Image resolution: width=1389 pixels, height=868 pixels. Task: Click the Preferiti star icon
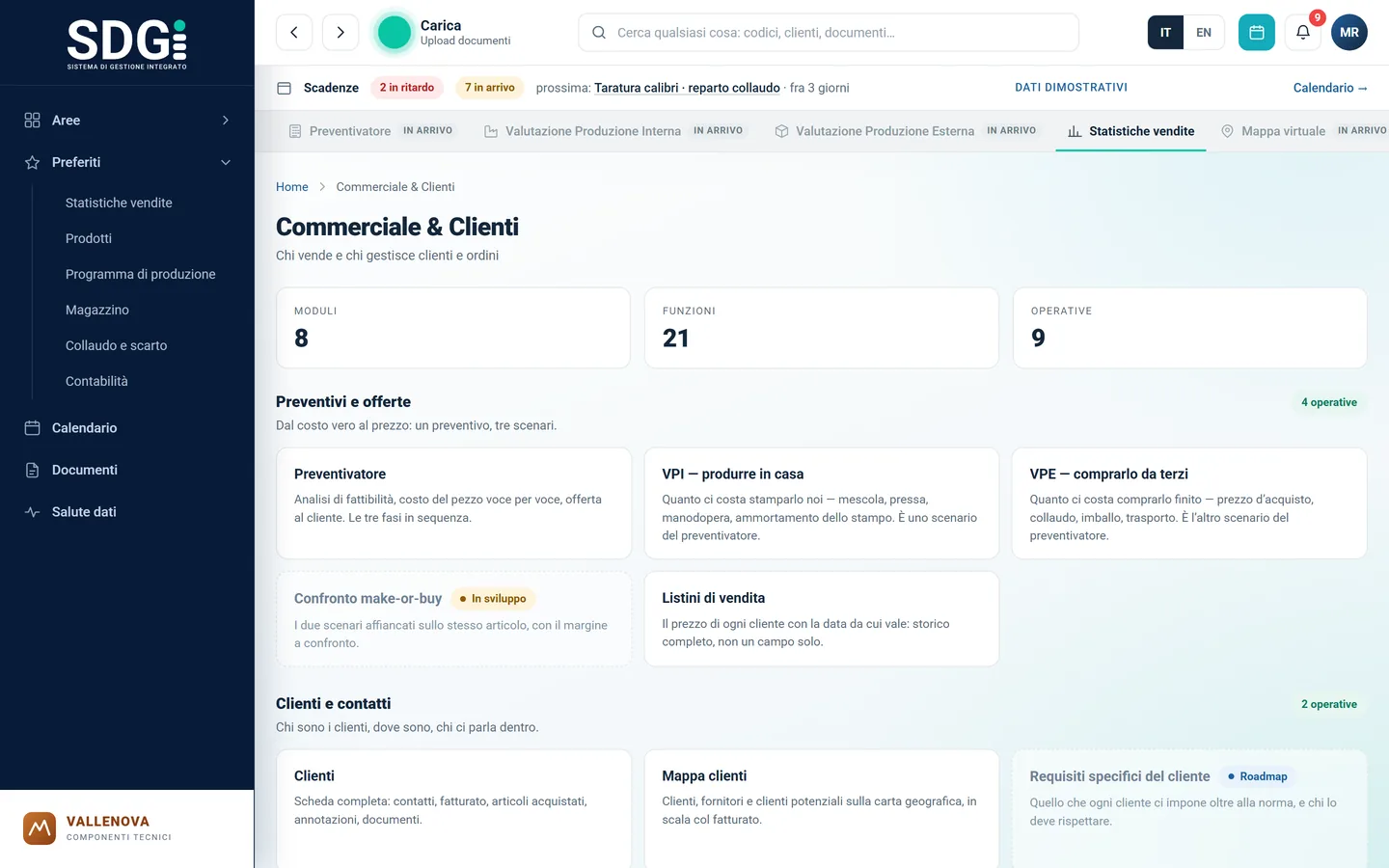[32, 163]
